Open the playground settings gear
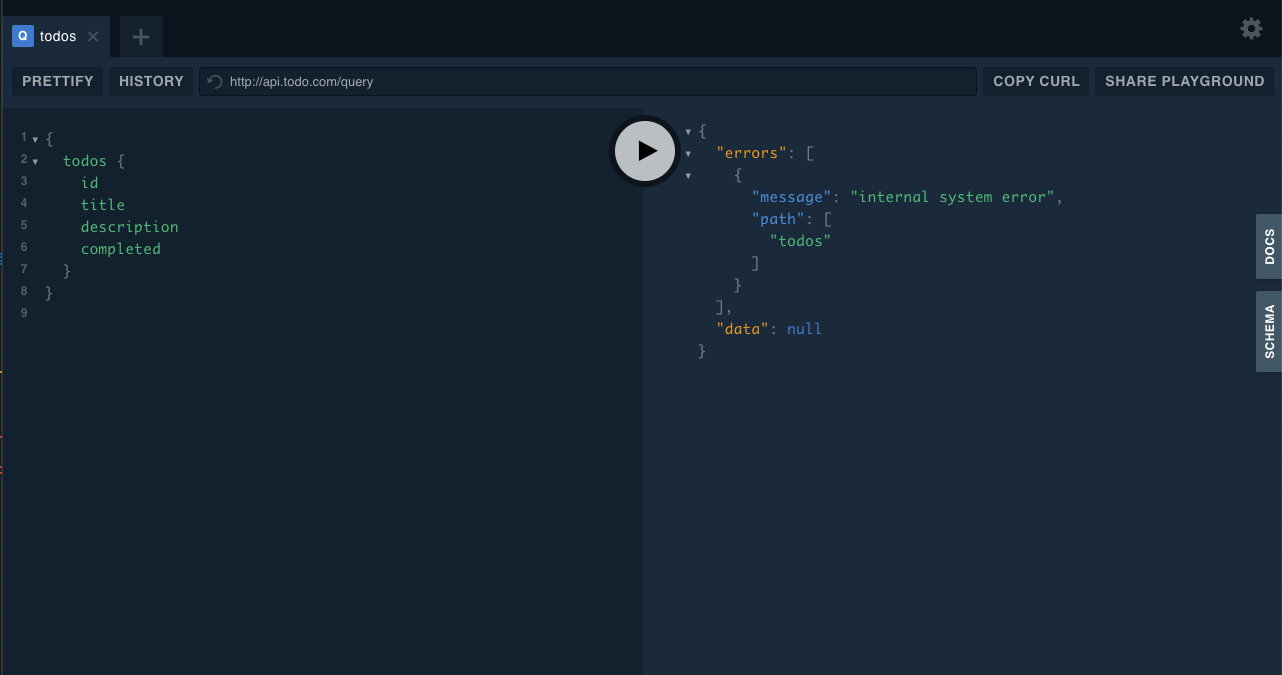This screenshot has width=1282, height=675. (x=1250, y=28)
